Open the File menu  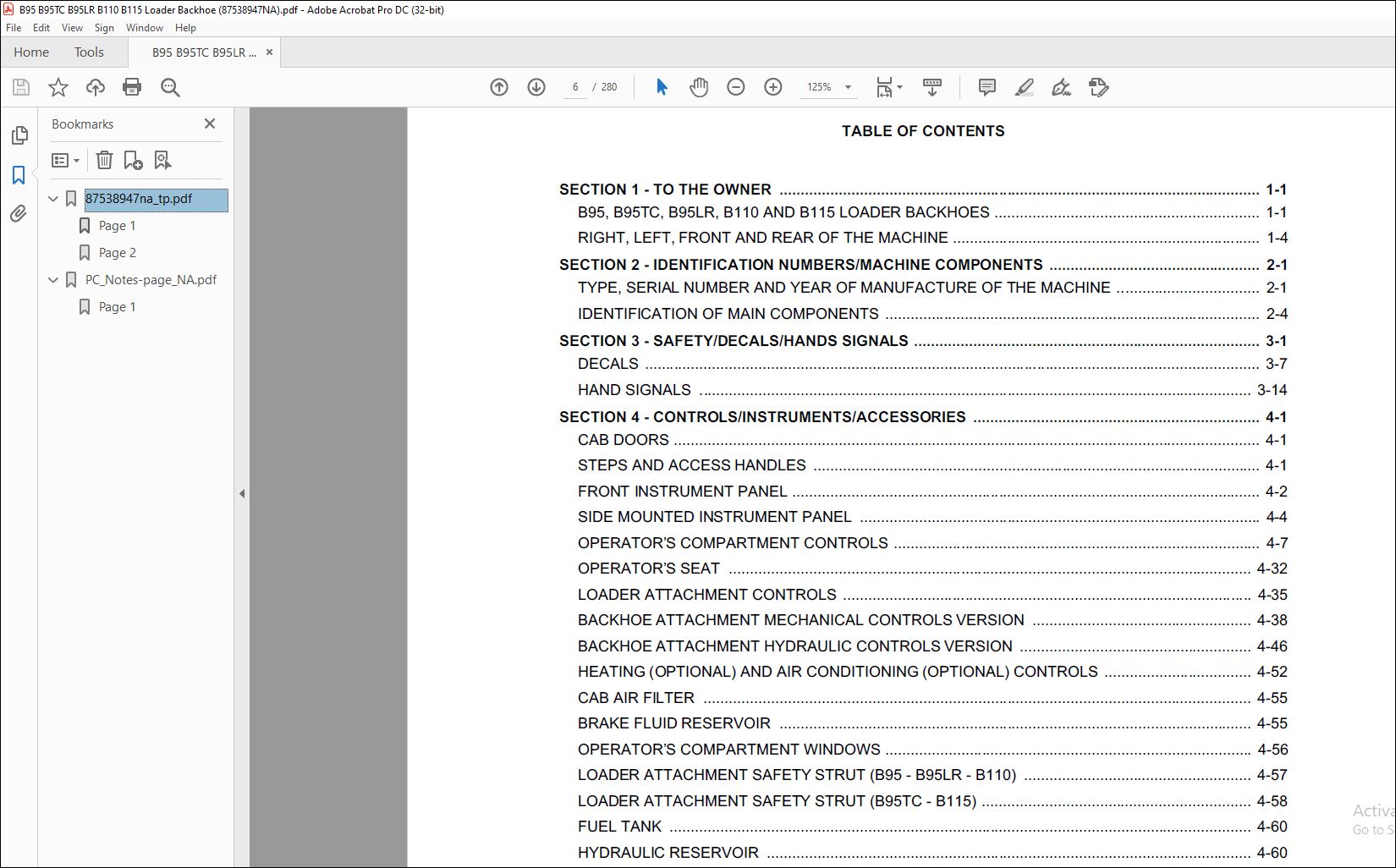coord(14,28)
